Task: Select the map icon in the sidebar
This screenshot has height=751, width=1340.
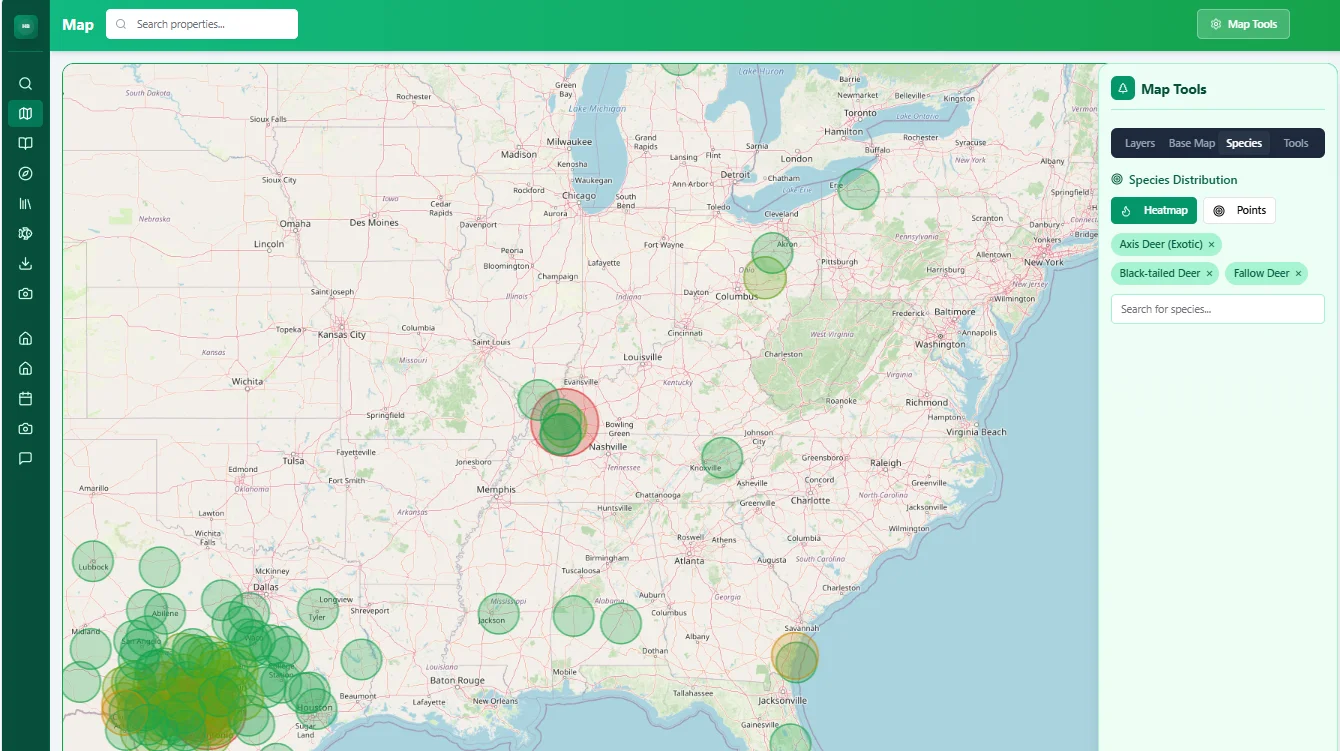Action: (25, 114)
